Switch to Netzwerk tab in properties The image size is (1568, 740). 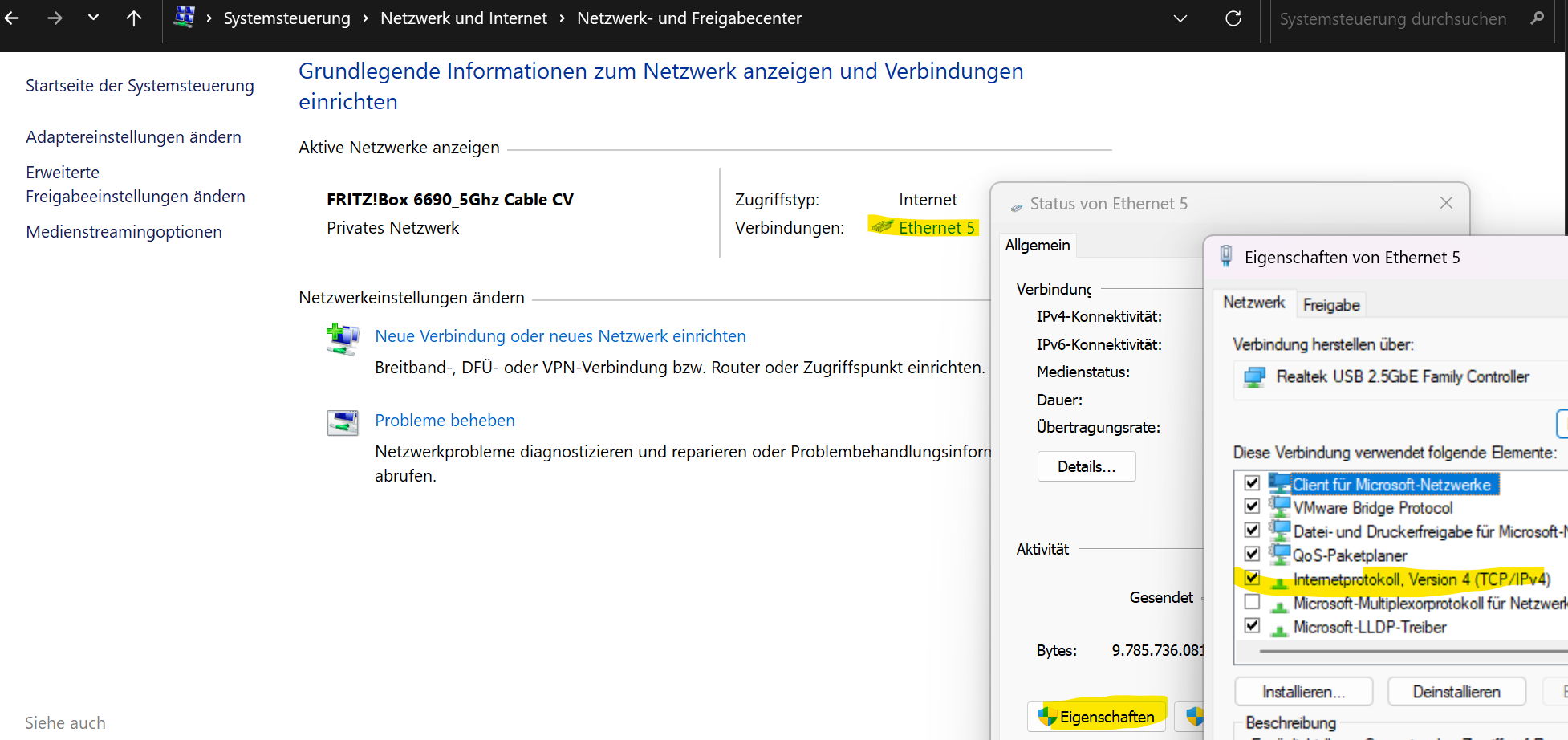(1254, 303)
